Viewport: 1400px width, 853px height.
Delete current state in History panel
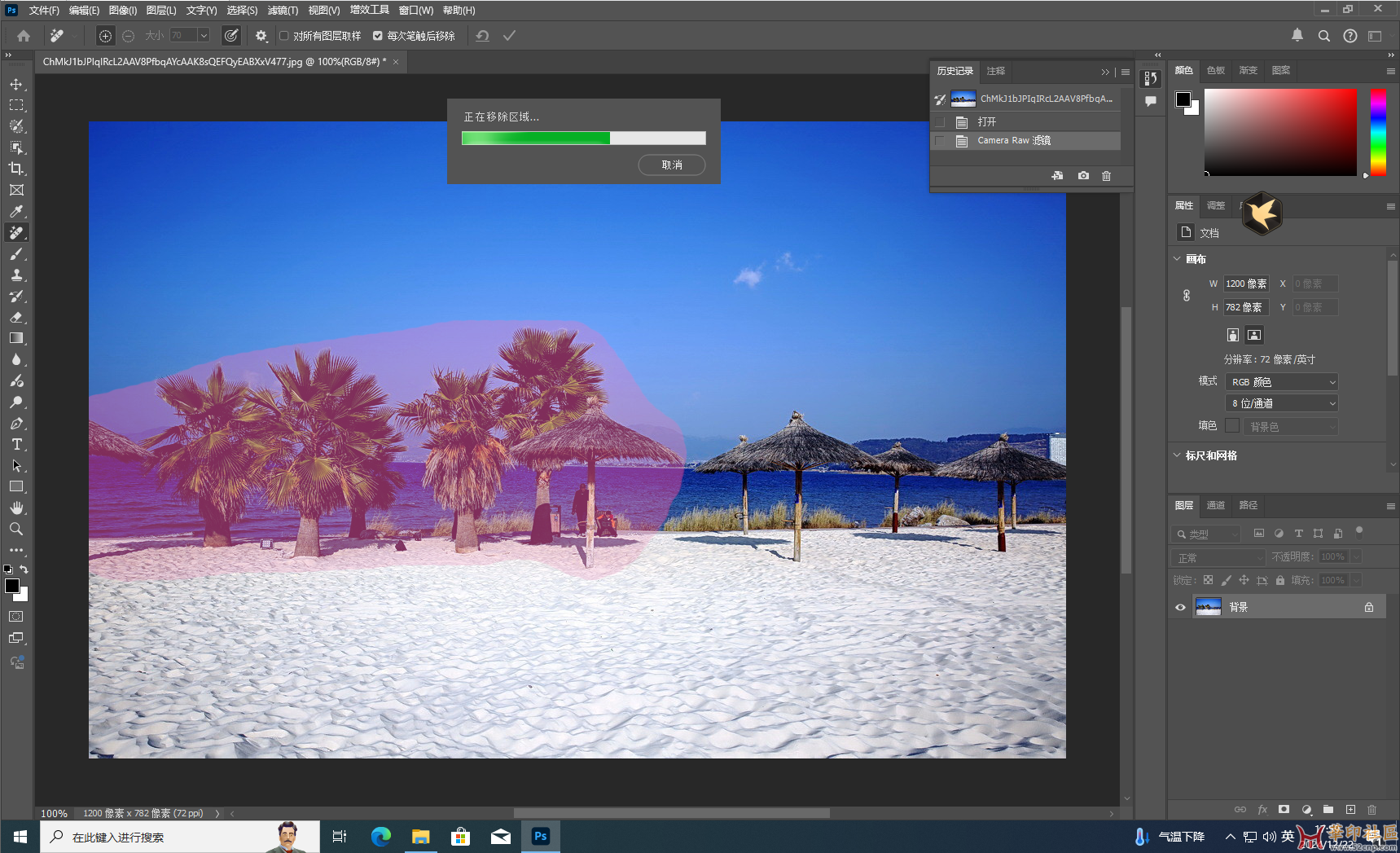tap(1106, 176)
